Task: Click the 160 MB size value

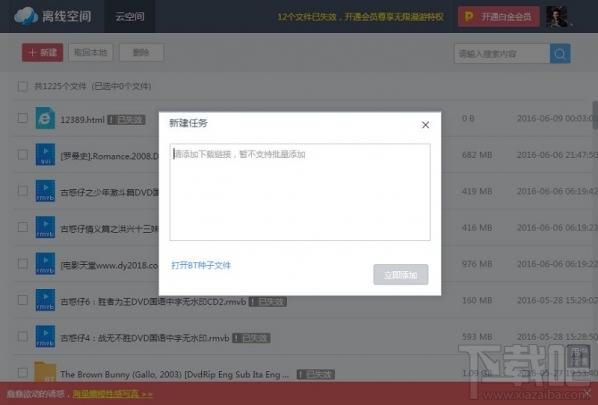Action: (x=477, y=301)
